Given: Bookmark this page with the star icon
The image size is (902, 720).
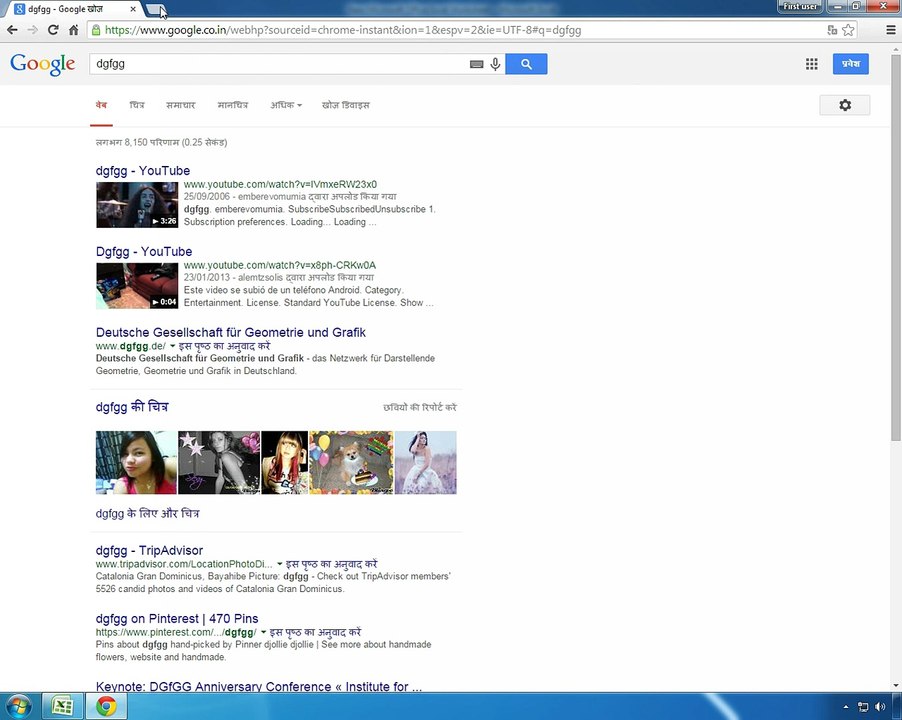Looking at the screenshot, I should pos(848,30).
